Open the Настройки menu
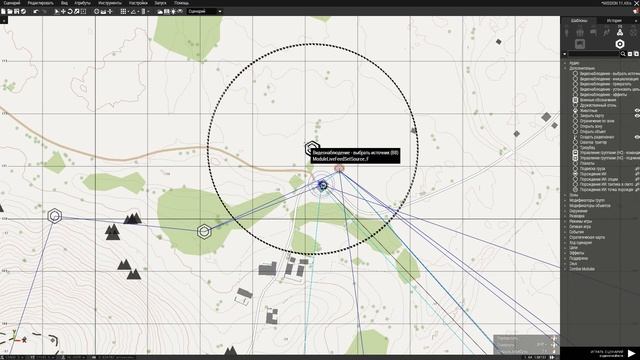The height and width of the screenshot is (360, 640). pyautogui.click(x=138, y=3)
